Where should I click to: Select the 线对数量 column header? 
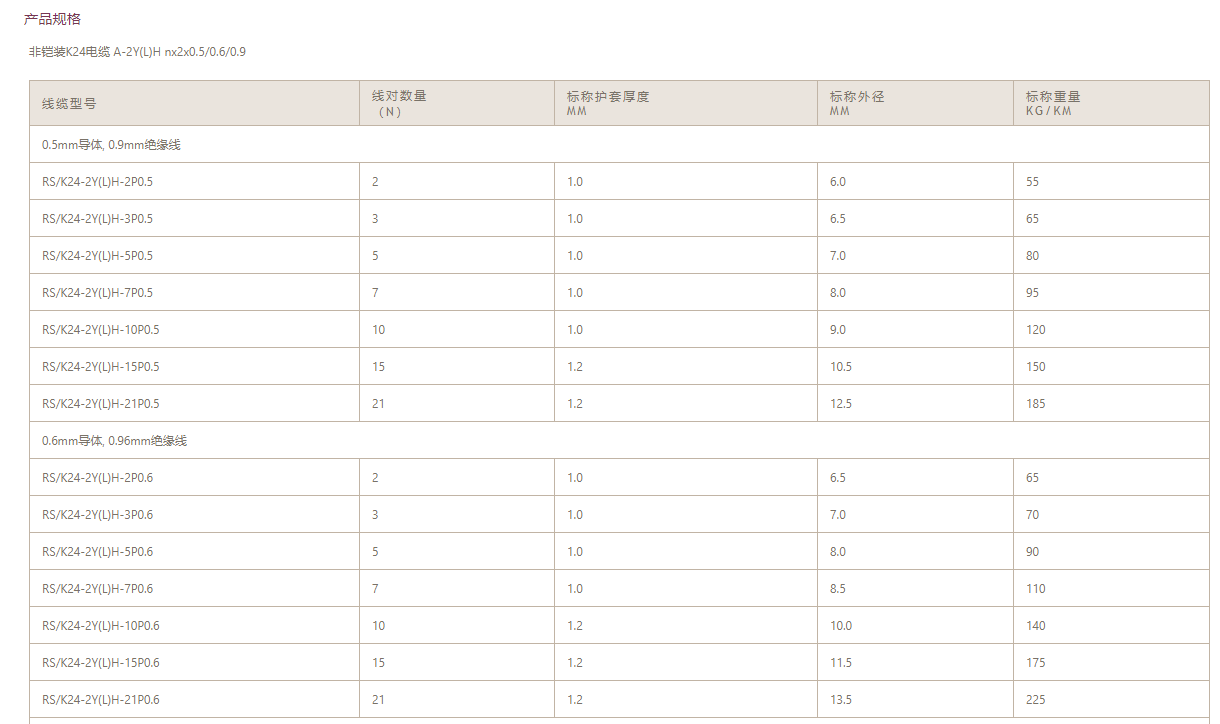pyautogui.click(x=399, y=97)
